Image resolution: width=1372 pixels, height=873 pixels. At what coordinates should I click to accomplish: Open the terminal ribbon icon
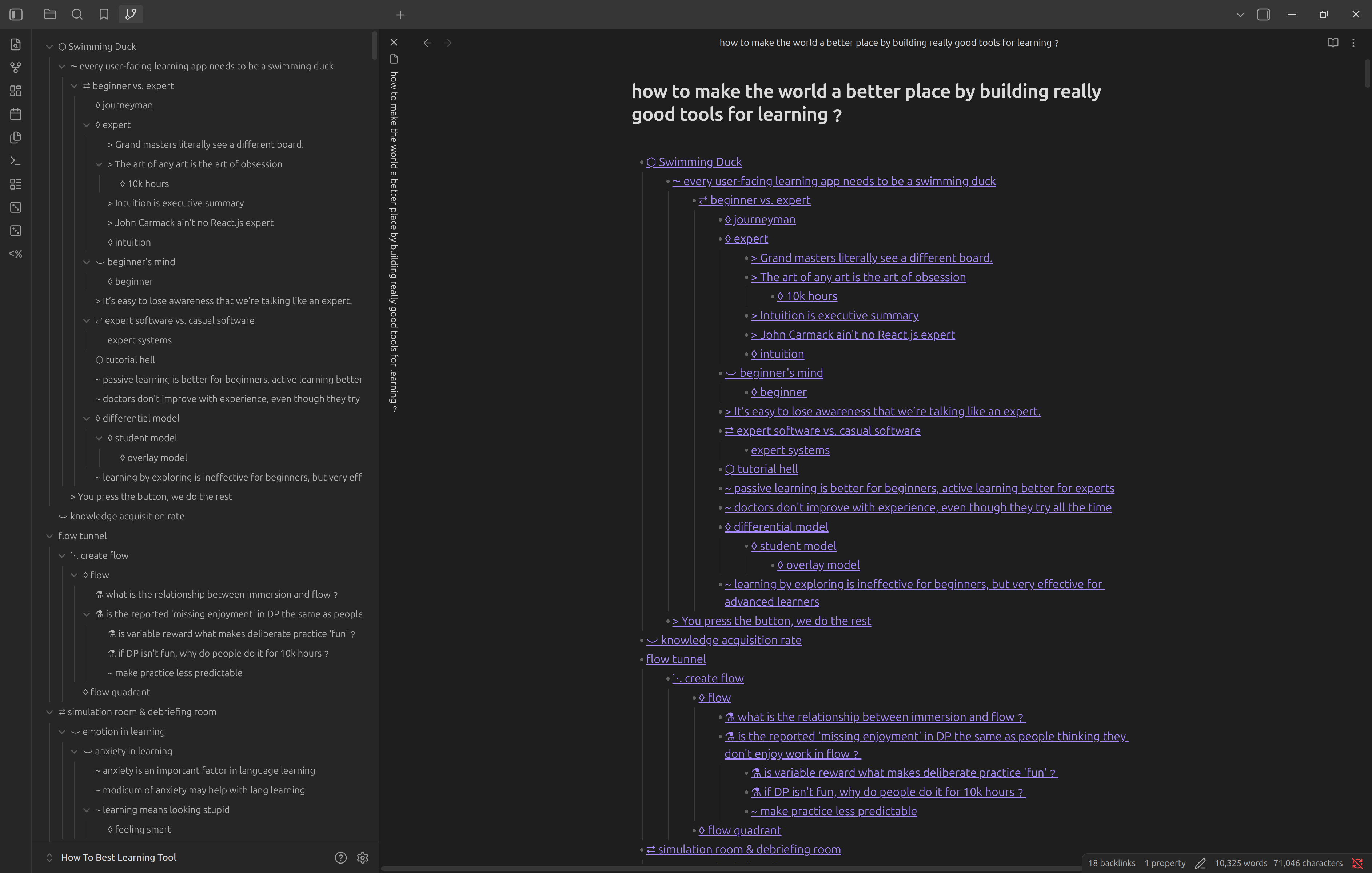tap(15, 161)
